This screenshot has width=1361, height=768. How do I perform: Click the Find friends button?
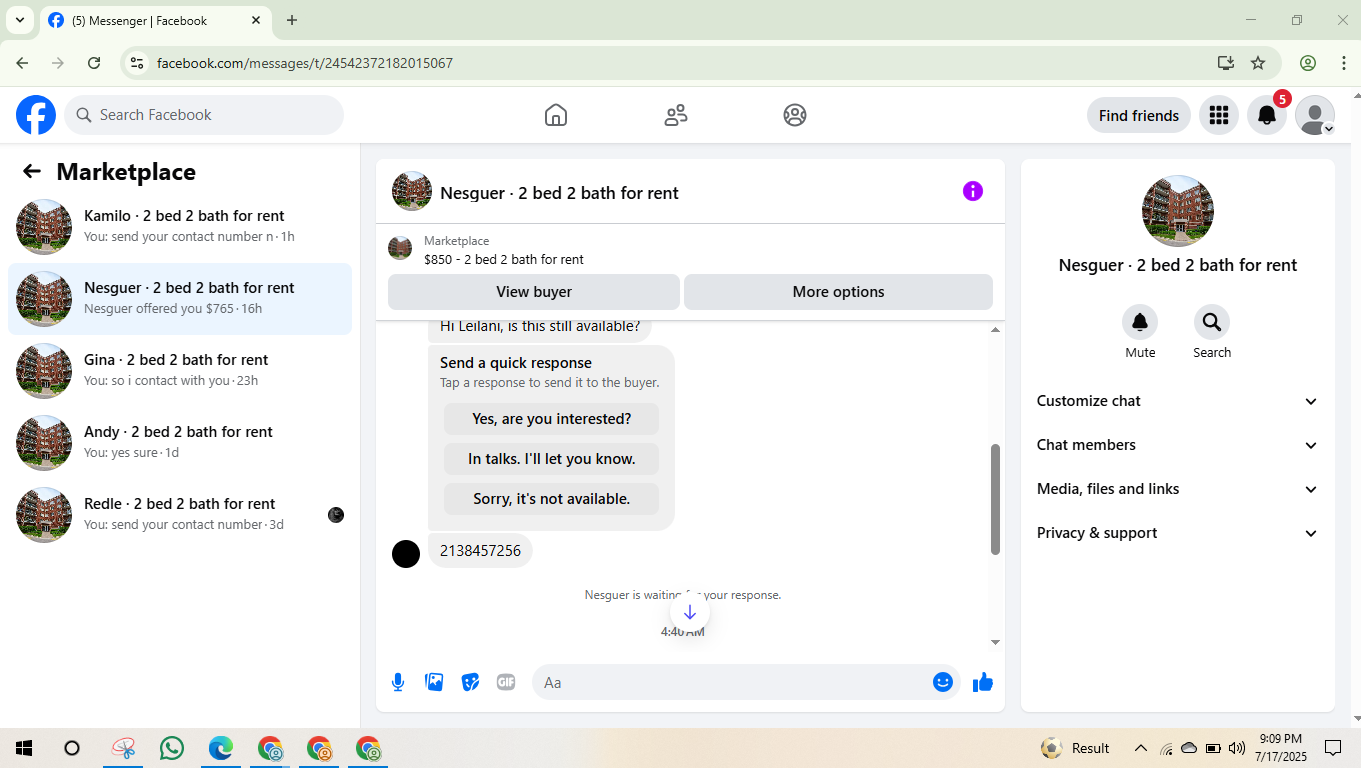pos(1139,115)
